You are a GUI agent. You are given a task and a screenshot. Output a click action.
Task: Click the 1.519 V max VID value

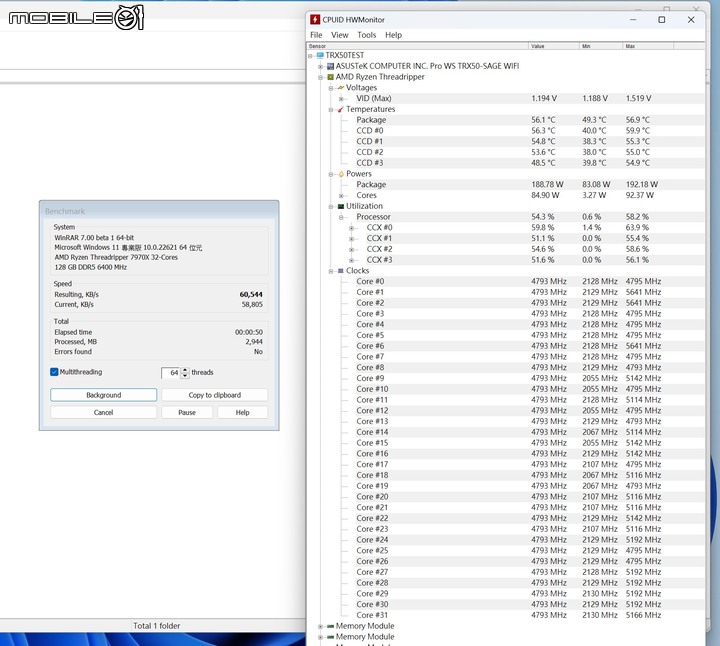click(638, 98)
